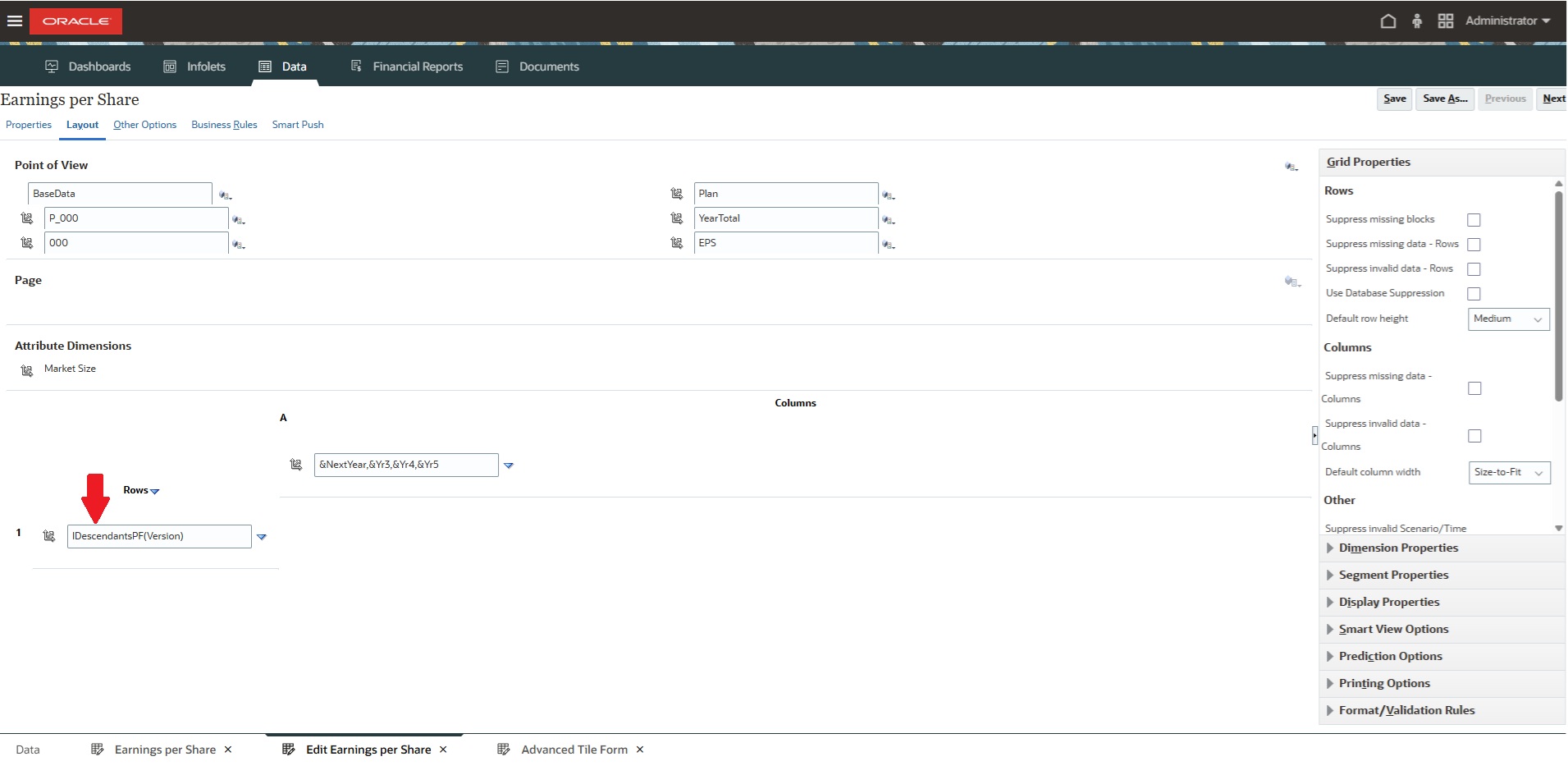
Task: Open the Advanced Tile Form tab
Action: [x=573, y=749]
